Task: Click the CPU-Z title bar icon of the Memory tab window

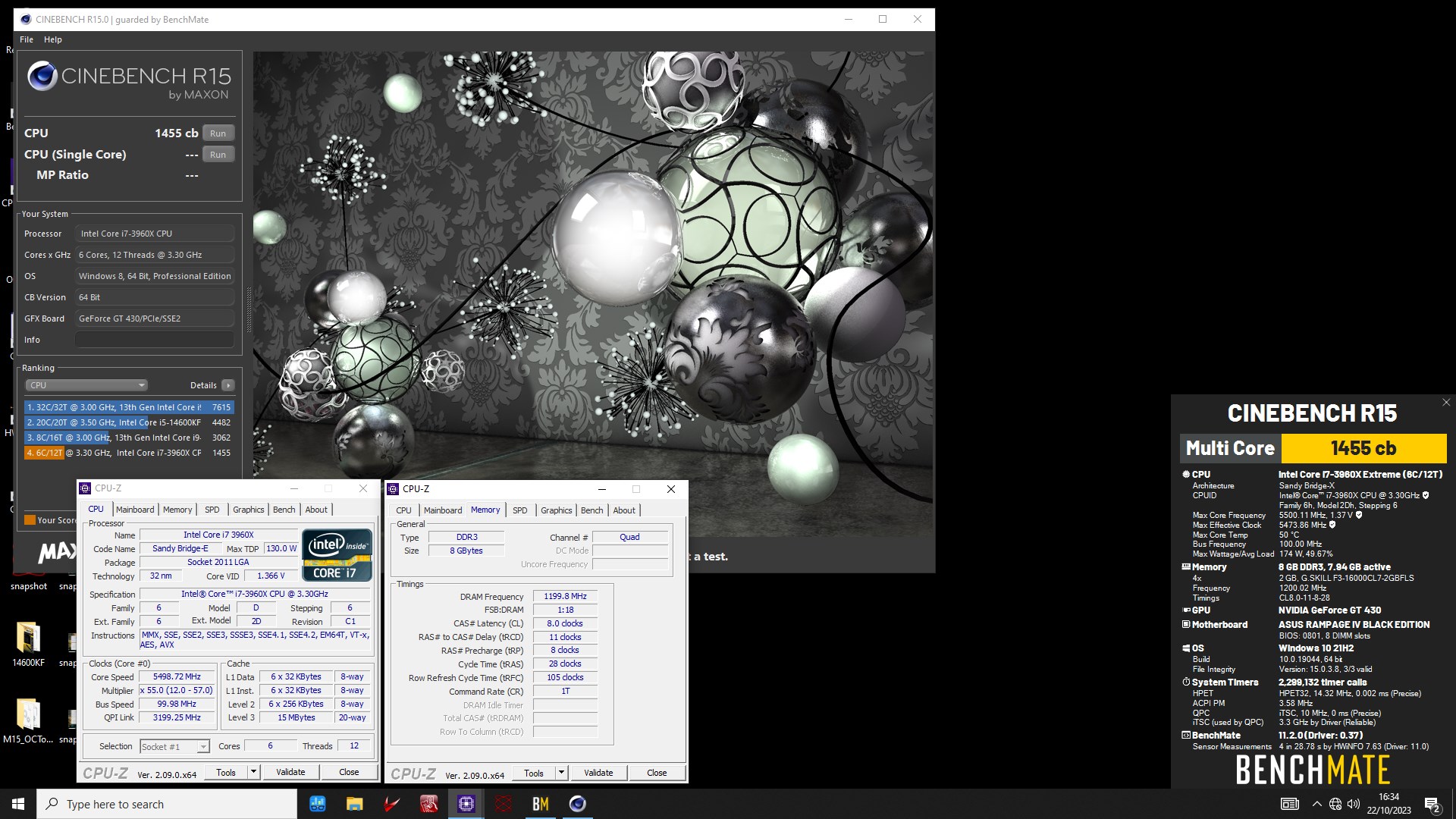Action: tap(393, 489)
